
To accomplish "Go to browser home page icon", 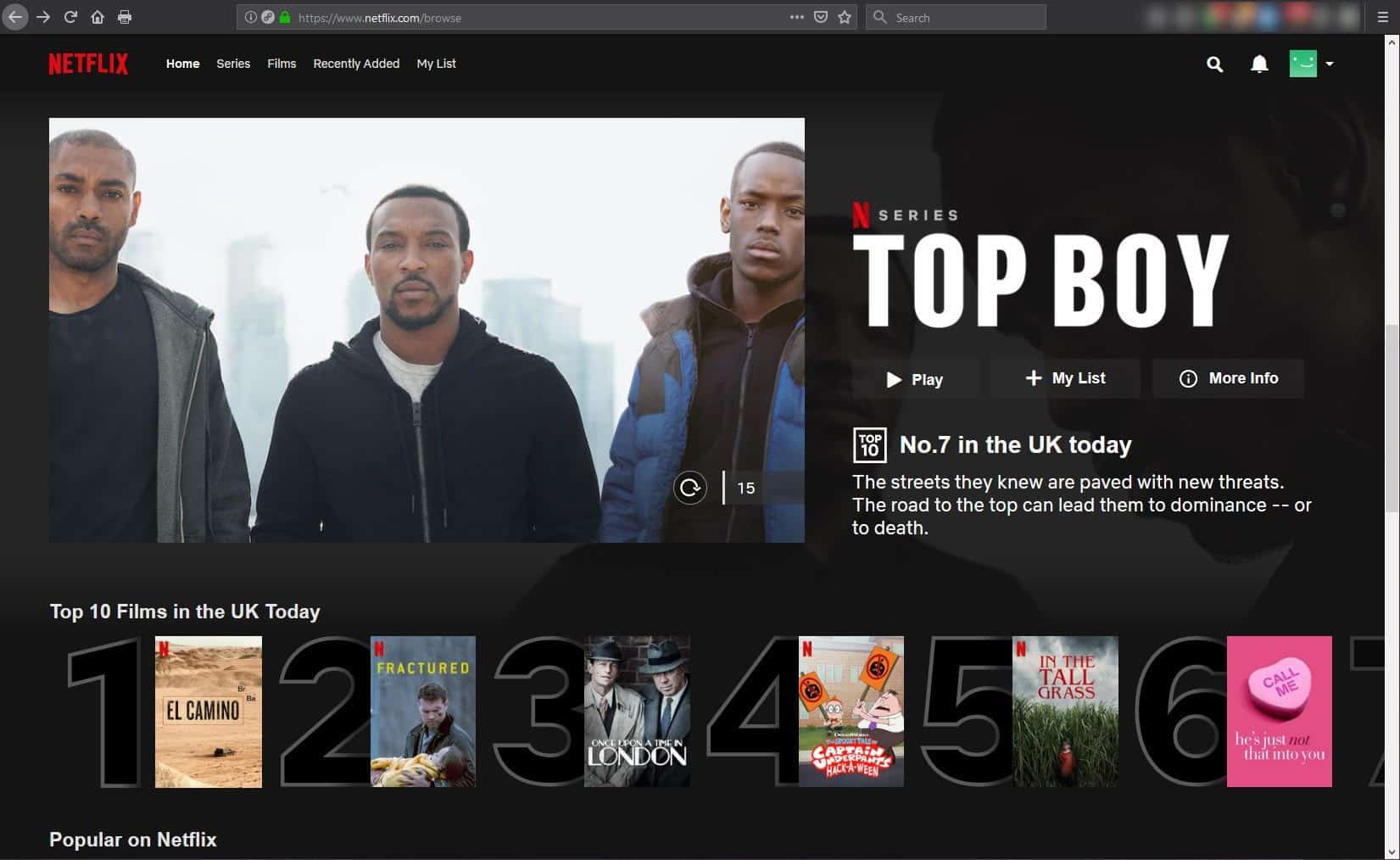I will coord(98,17).
